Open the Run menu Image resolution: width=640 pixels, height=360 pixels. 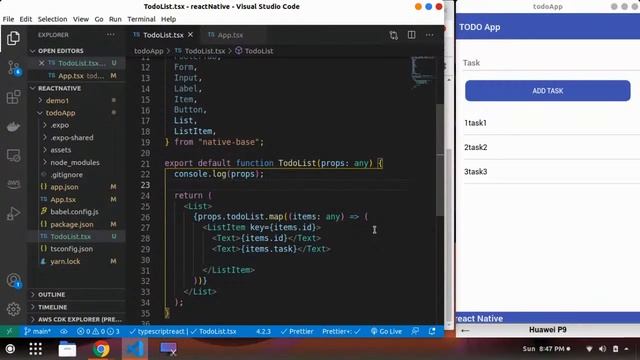pyautogui.click(x=115, y=19)
